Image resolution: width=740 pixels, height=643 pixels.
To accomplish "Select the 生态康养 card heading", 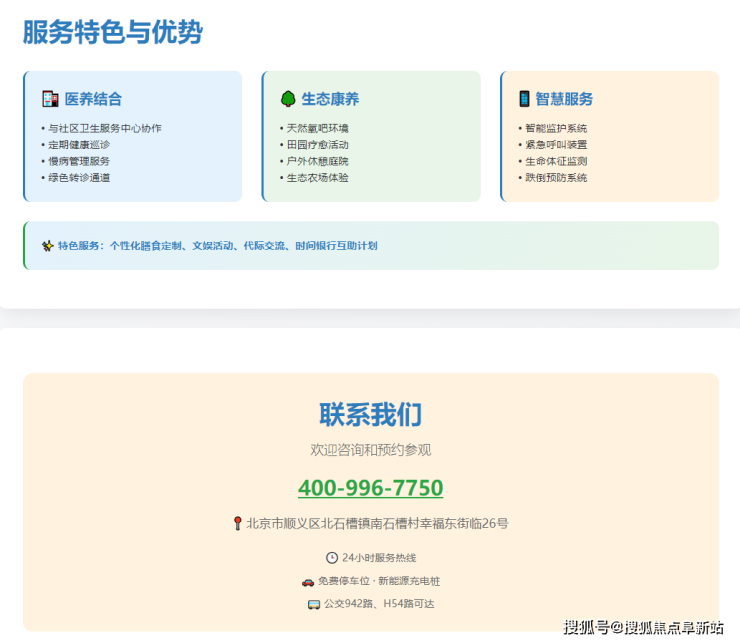I will click(330, 99).
